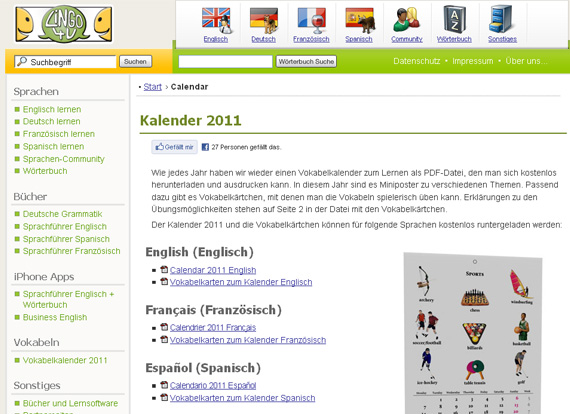
Task: Select the Englisch navigation tab label
Action: 216,39
